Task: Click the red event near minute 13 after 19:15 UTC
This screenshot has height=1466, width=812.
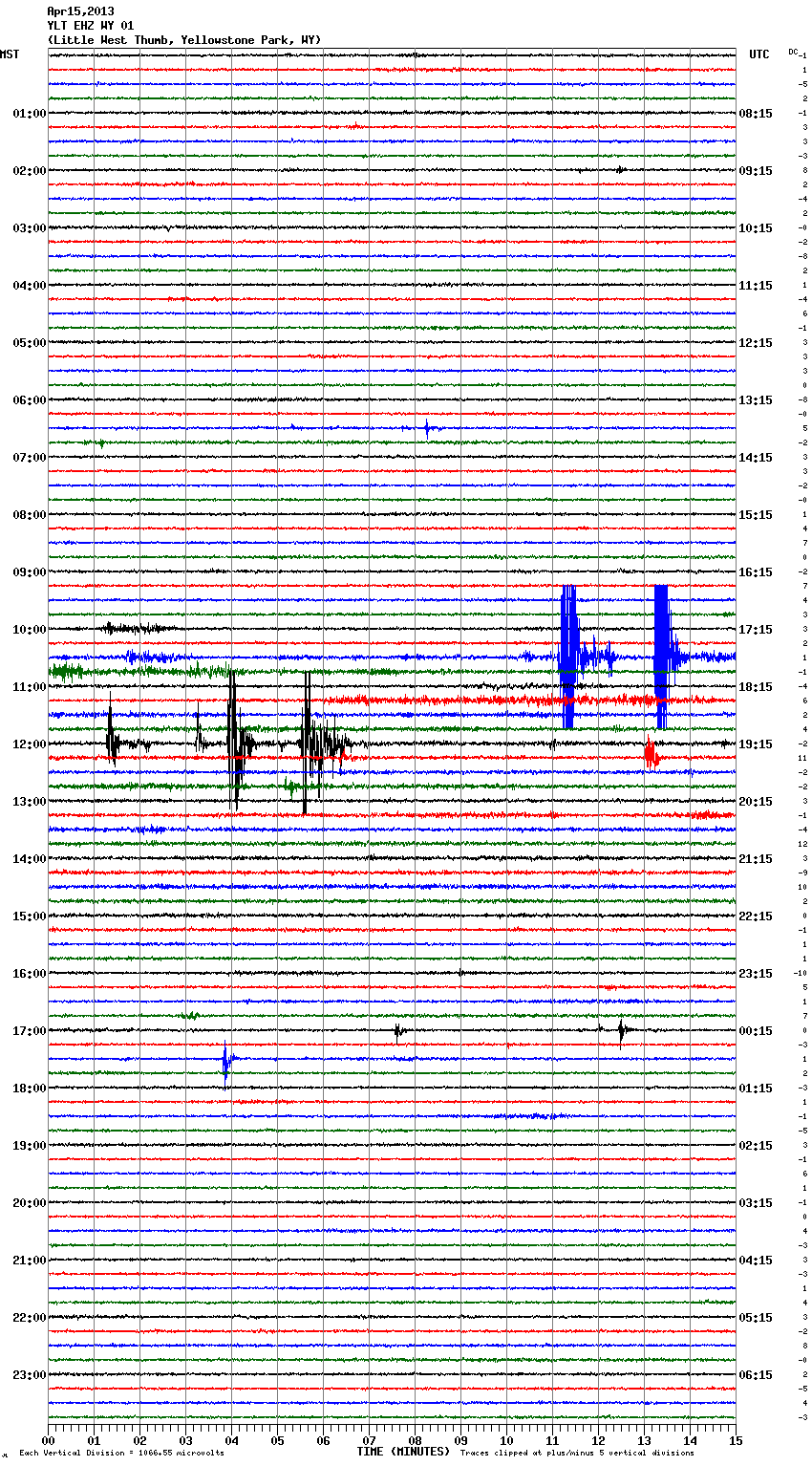Action: (651, 755)
